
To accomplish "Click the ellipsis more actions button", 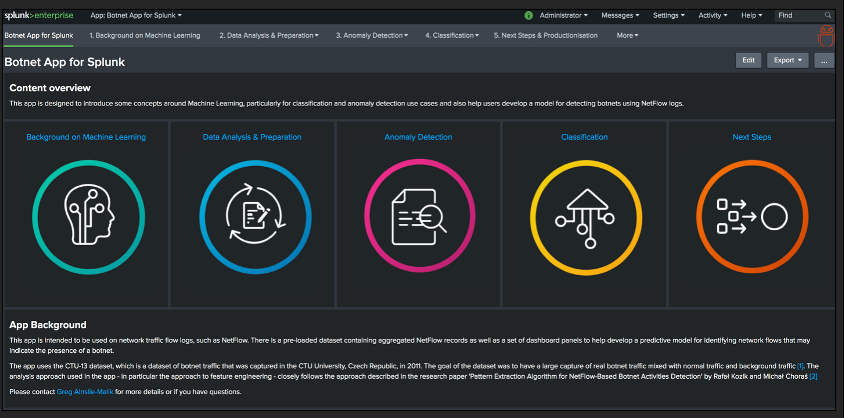I will click(x=824, y=60).
